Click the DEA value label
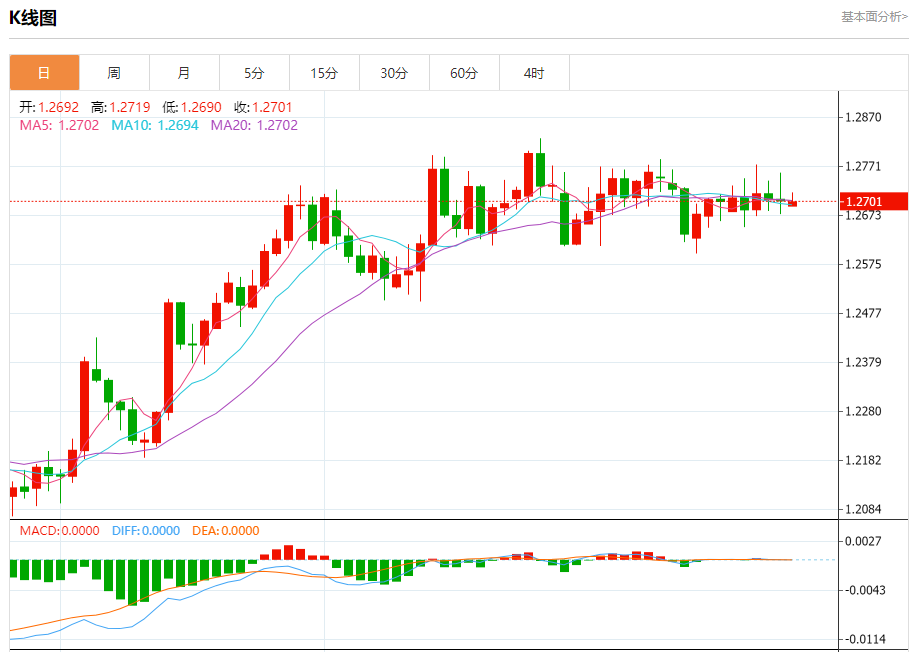 [x=225, y=531]
